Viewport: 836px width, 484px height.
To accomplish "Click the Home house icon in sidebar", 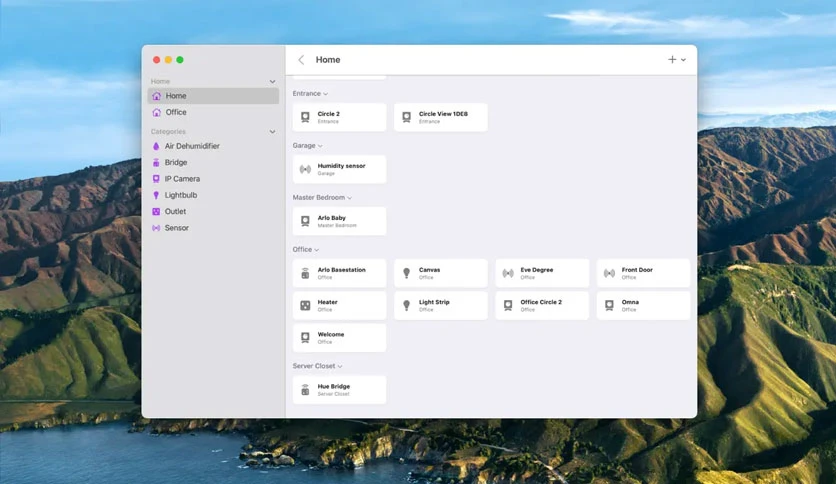I will (x=156, y=96).
